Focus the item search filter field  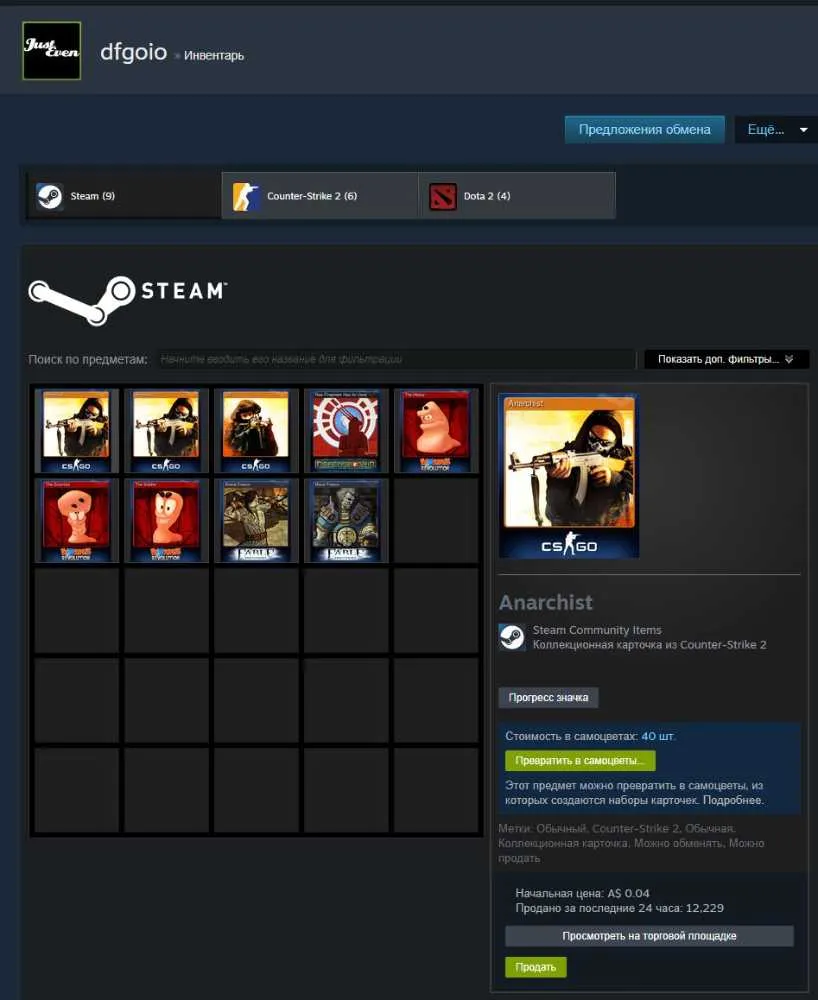[396, 359]
